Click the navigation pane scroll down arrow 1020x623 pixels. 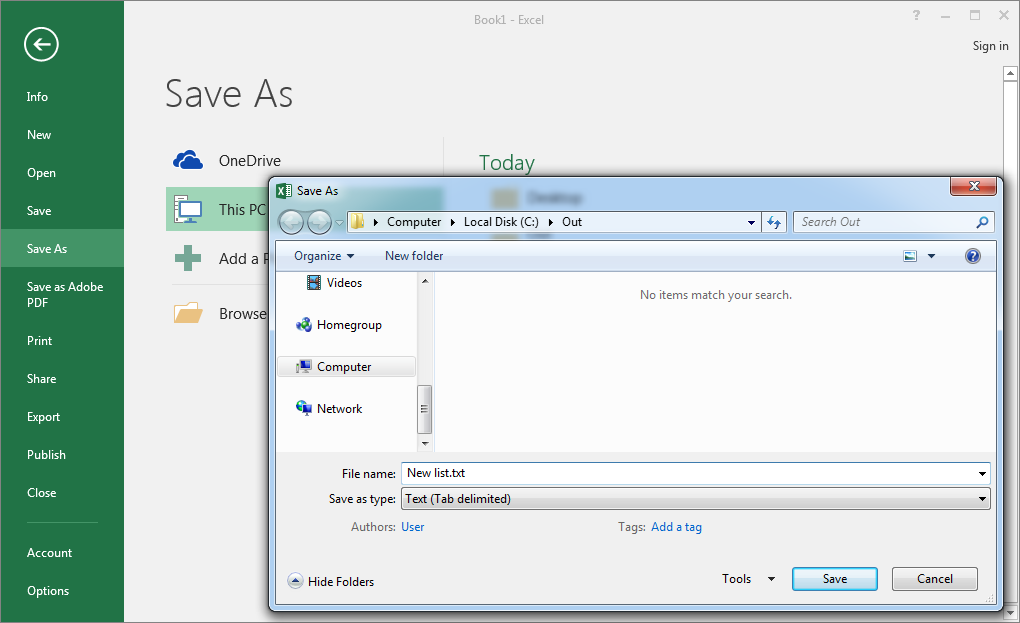[425, 444]
